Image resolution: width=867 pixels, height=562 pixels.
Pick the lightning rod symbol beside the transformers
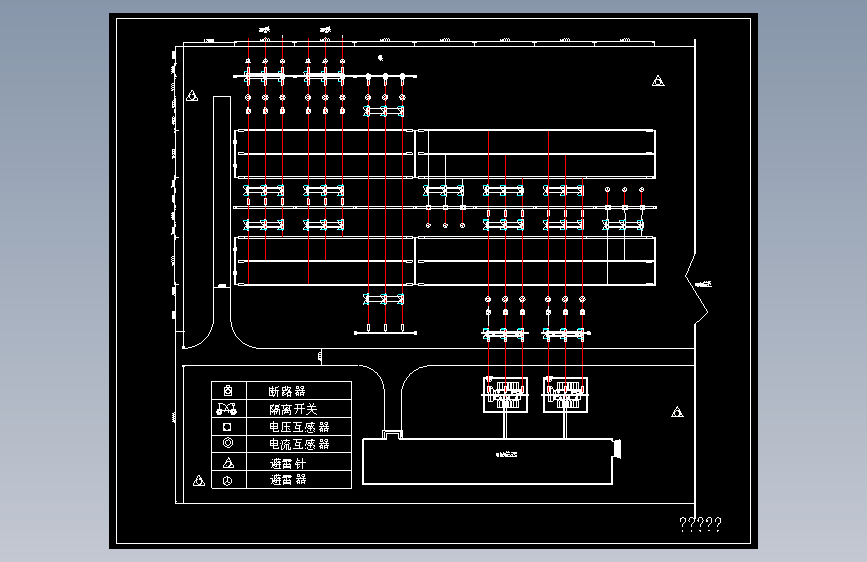click(x=677, y=412)
